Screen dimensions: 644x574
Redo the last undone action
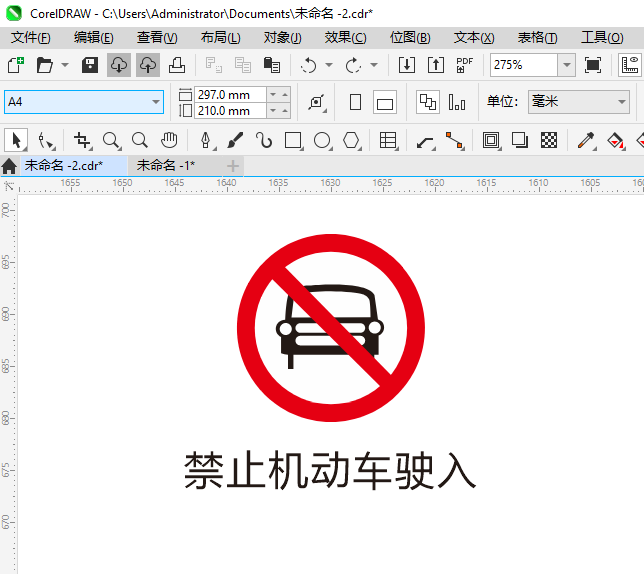point(353,65)
